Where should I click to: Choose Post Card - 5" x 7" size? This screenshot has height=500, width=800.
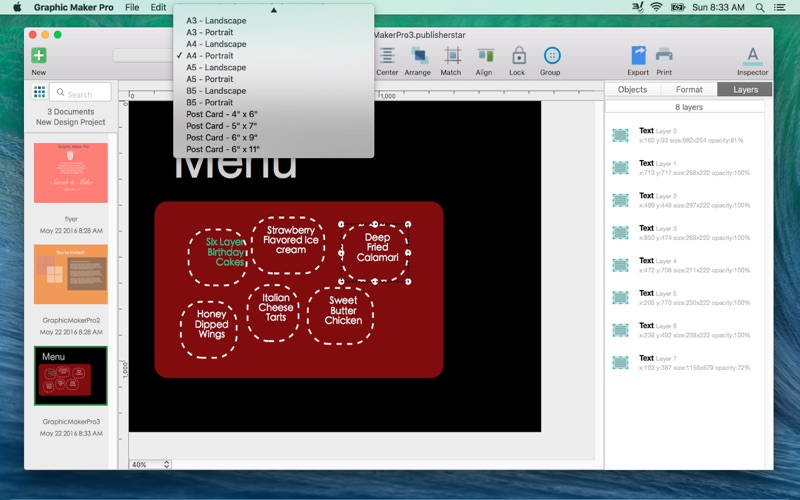(x=273, y=126)
